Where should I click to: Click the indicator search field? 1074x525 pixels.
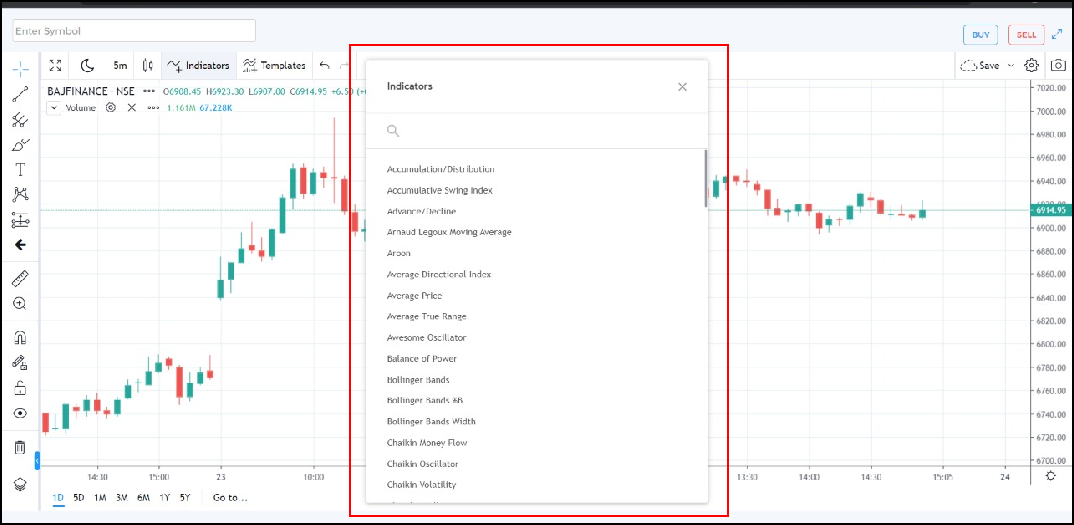[540, 131]
